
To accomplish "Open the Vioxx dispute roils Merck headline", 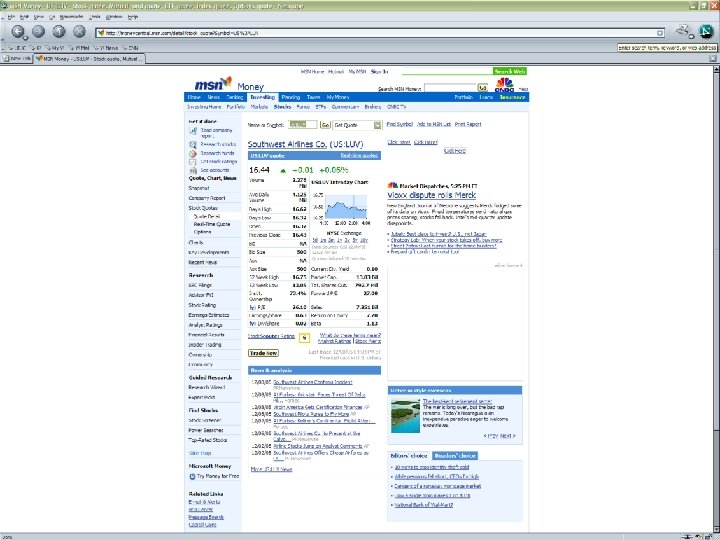I will 431,195.
